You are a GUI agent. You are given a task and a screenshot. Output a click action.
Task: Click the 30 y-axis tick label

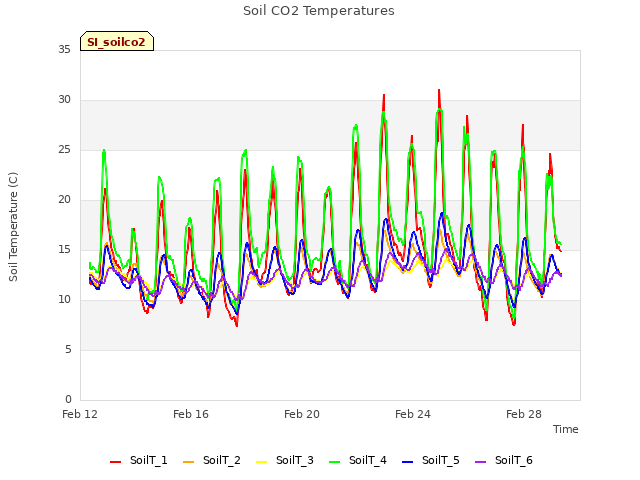coord(64,100)
